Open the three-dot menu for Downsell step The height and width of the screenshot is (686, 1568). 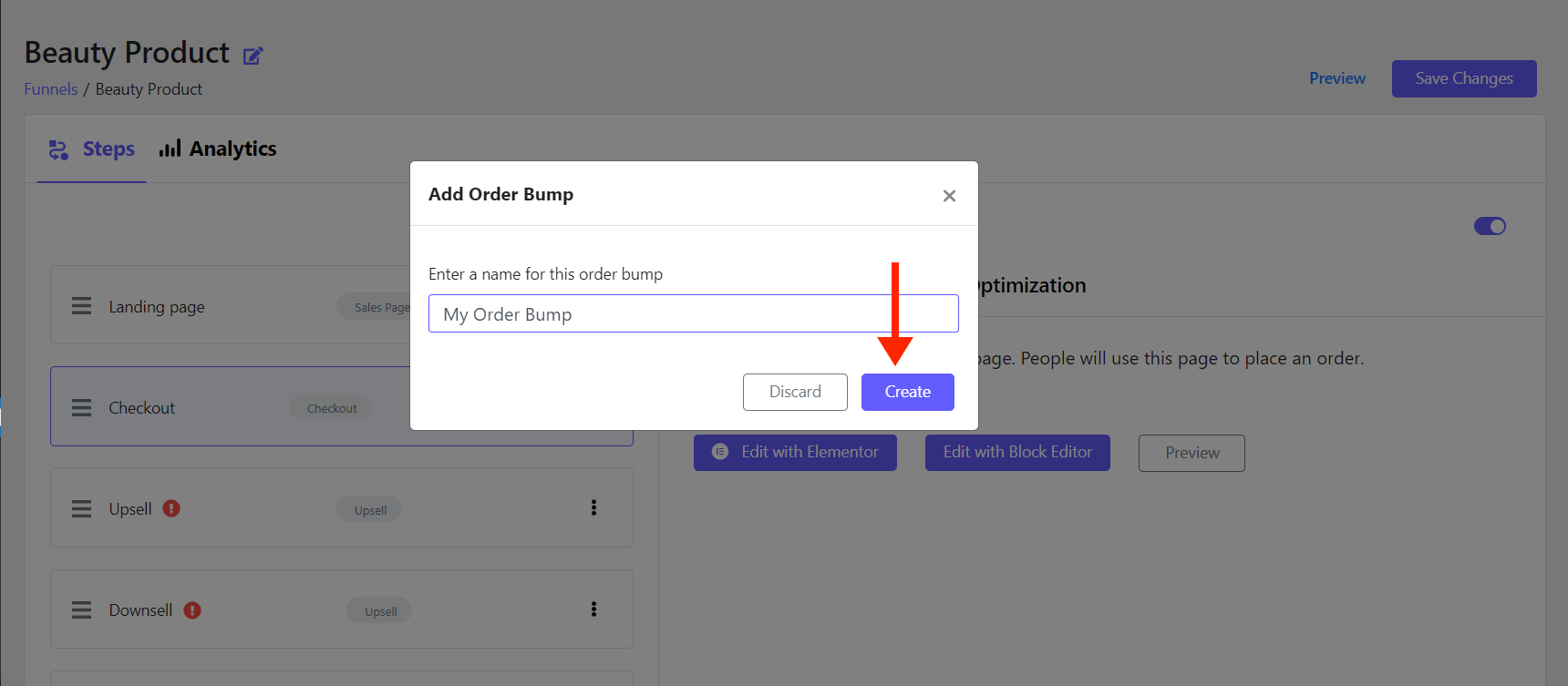click(x=593, y=609)
